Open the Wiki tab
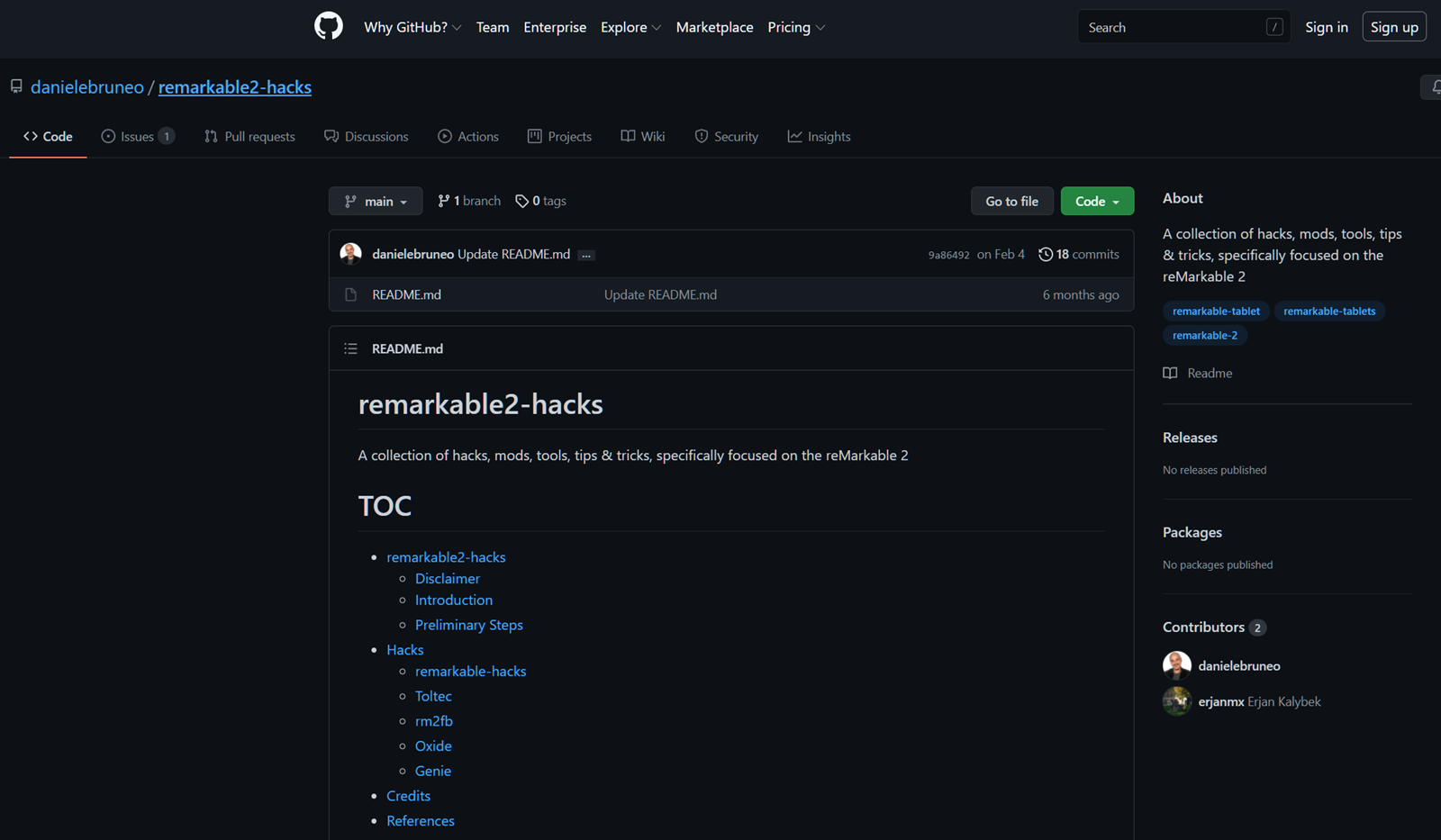Viewport: 1441px width, 840px height. tap(643, 136)
